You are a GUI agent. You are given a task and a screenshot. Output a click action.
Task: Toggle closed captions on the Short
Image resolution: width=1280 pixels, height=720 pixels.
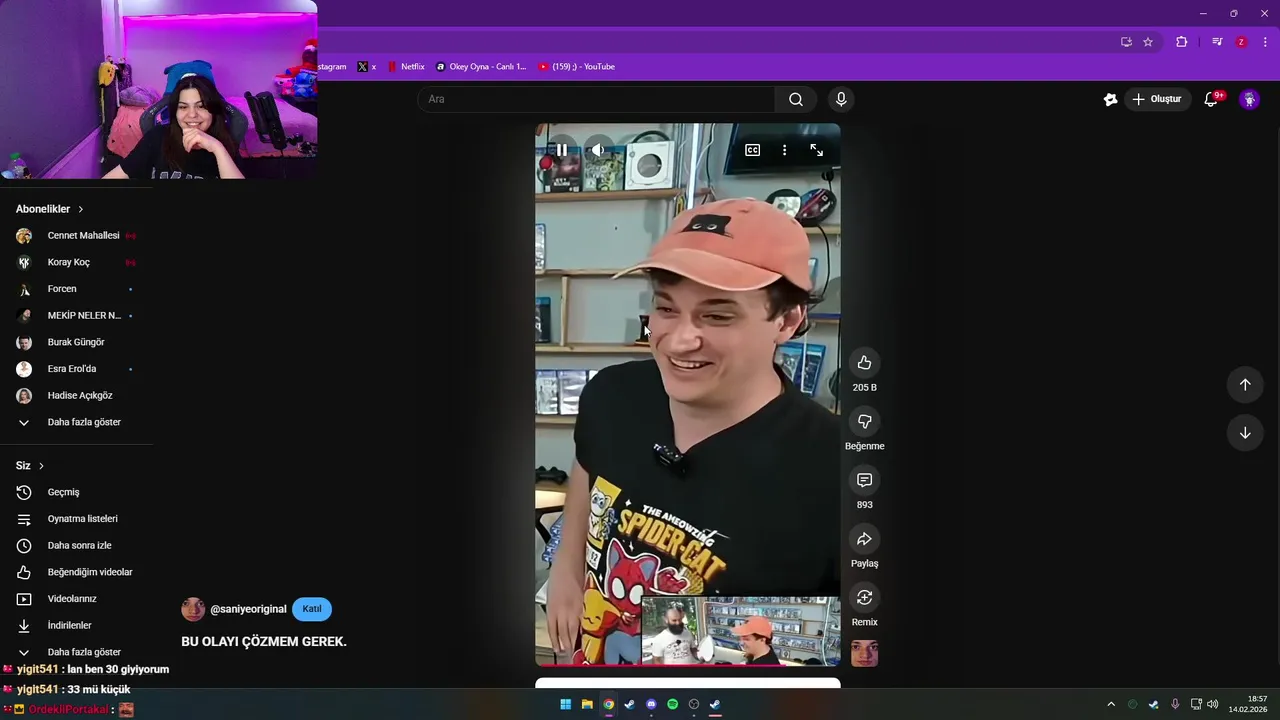(x=752, y=150)
